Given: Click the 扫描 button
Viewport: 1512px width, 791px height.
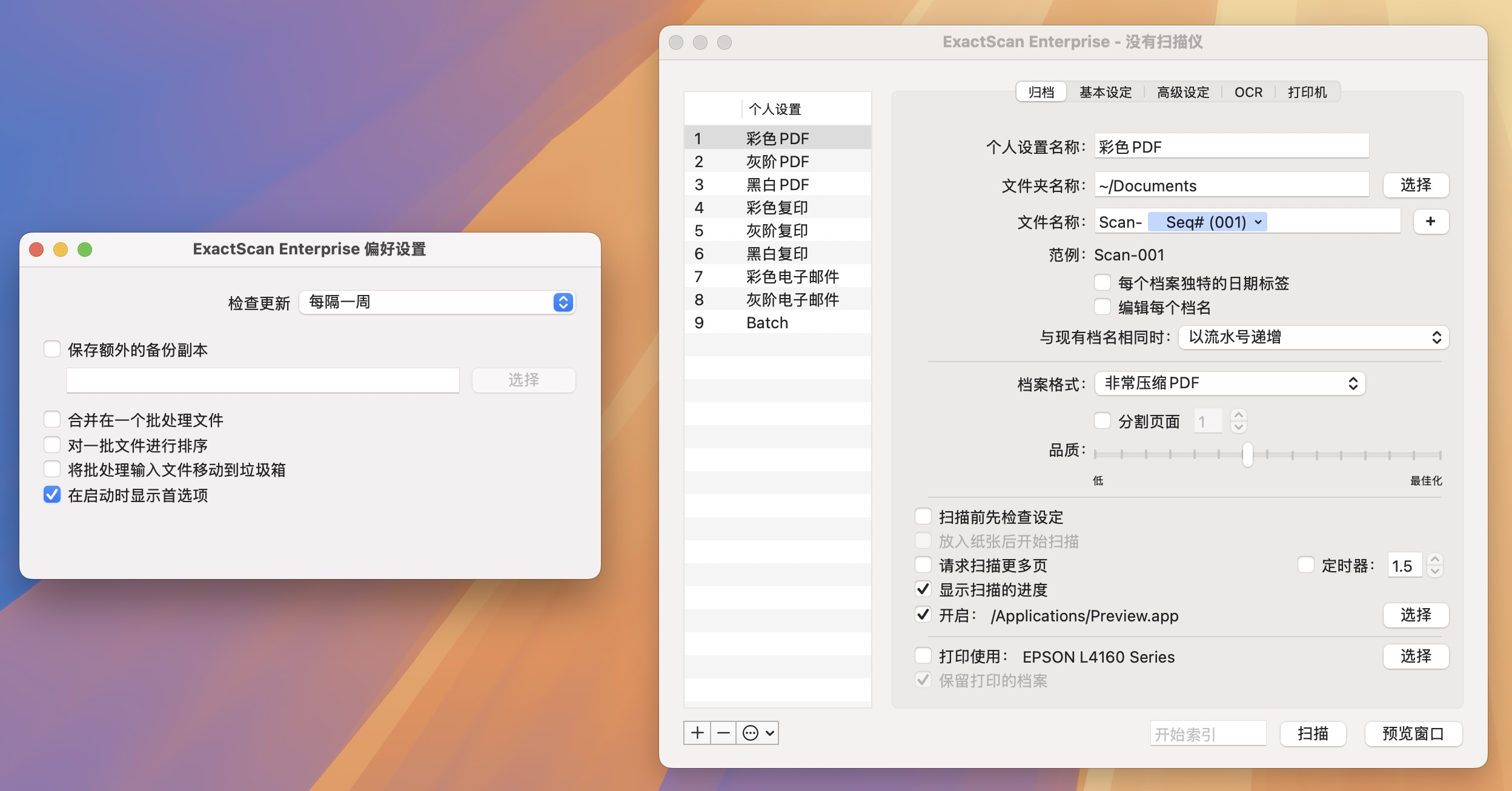Looking at the screenshot, I should 1313,734.
